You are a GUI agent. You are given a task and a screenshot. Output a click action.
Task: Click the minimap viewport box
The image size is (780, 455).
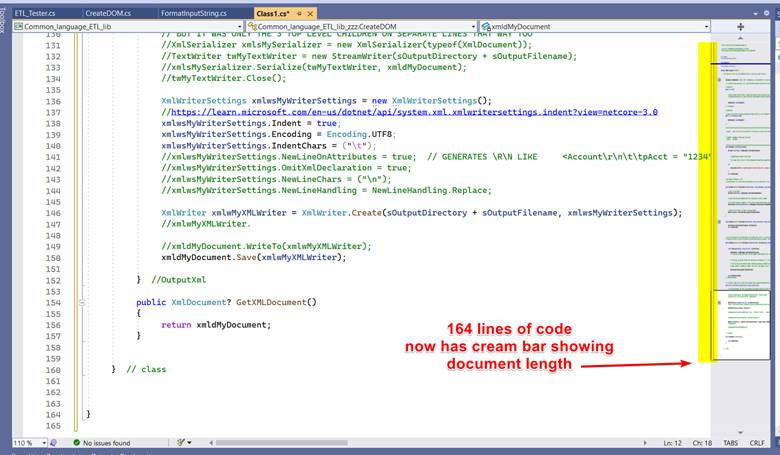741,325
